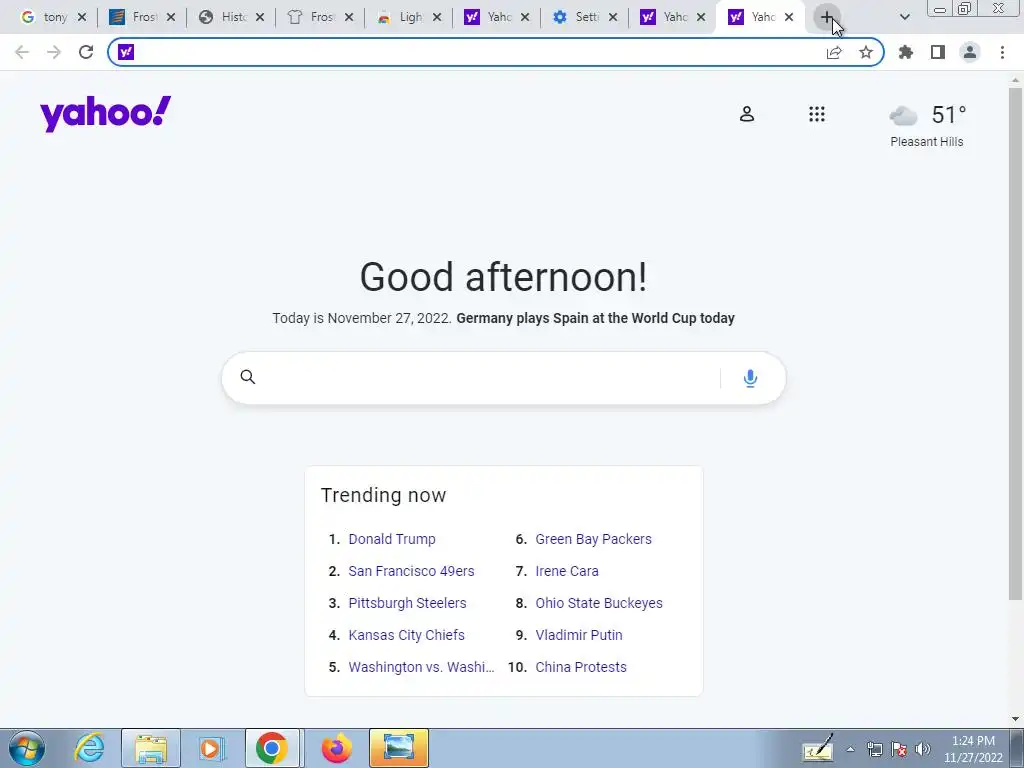
Task: Go forward to the next page
Action: tap(54, 52)
